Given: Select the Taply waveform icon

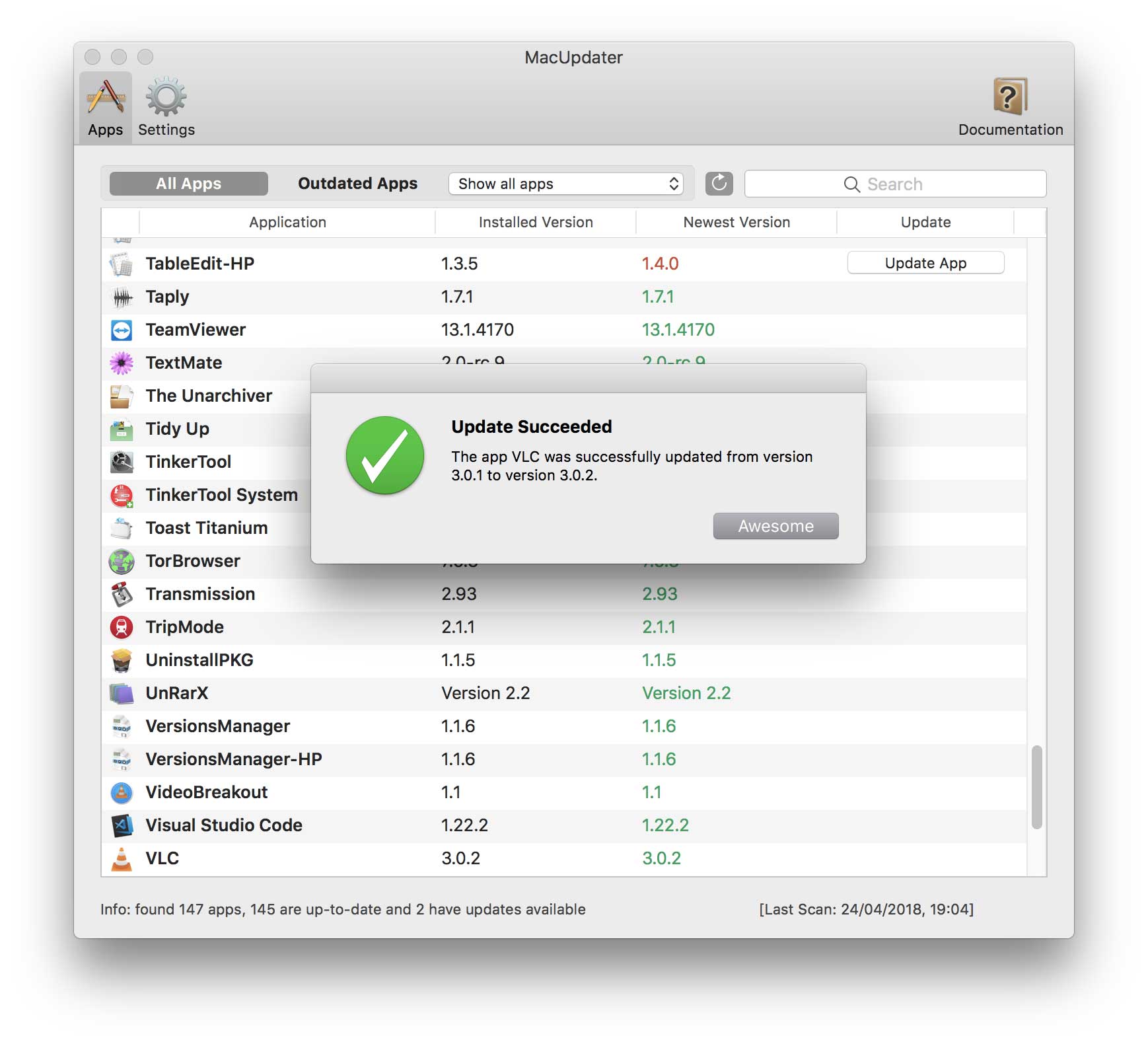Looking at the screenshot, I should click(122, 297).
